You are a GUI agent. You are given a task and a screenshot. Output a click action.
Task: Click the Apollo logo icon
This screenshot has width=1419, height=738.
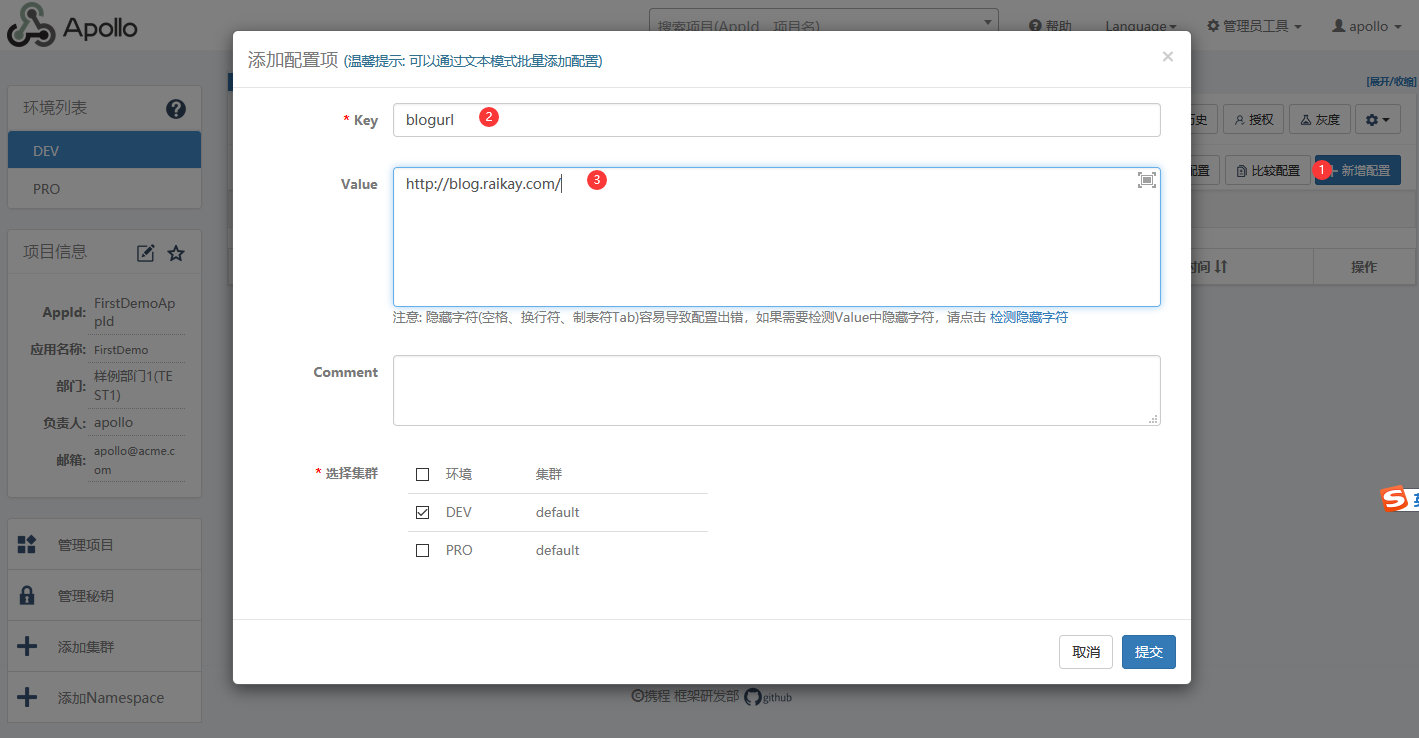[x=31, y=26]
